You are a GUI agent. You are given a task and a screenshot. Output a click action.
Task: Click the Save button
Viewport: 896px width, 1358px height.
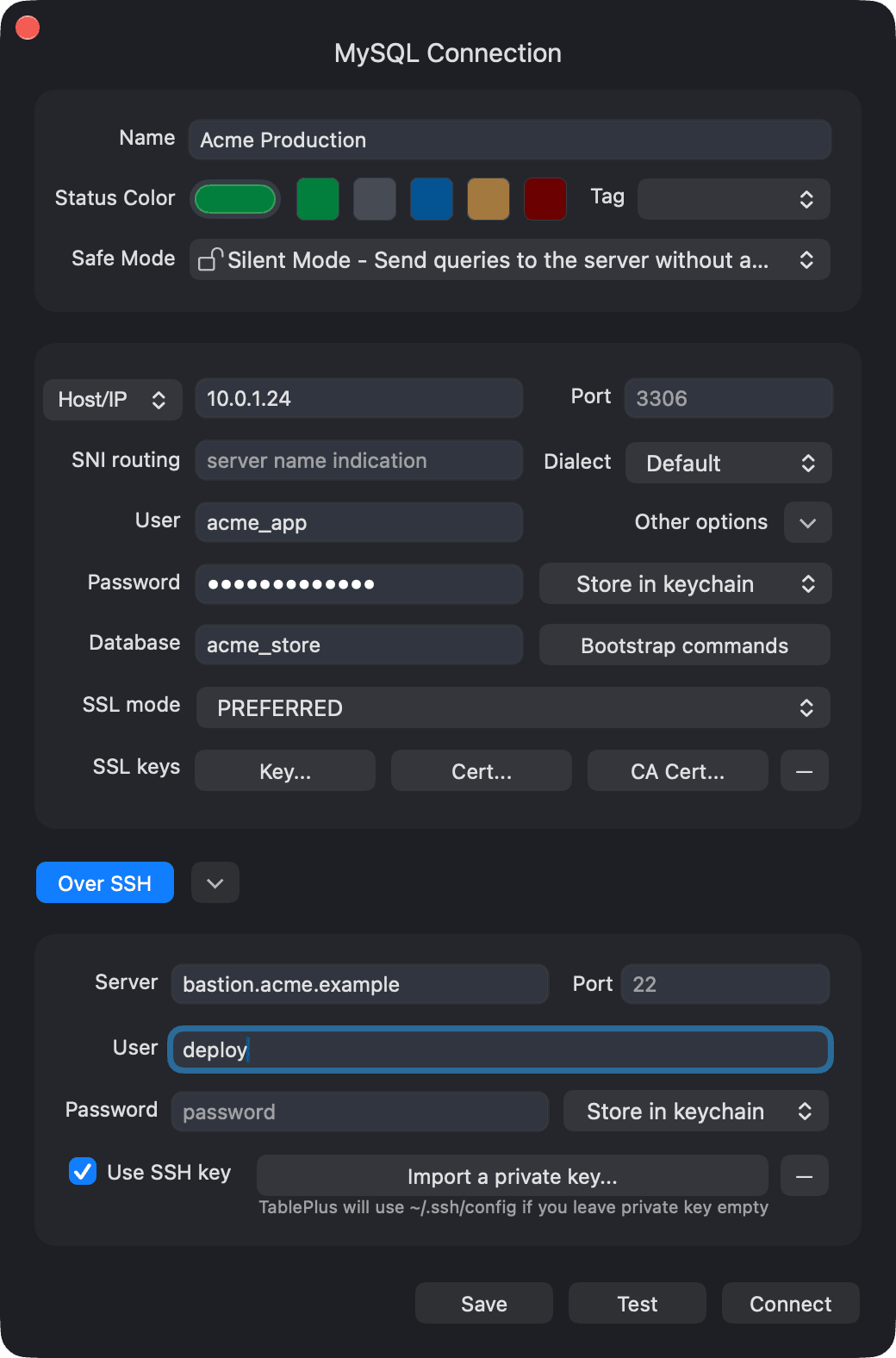[x=484, y=1303]
